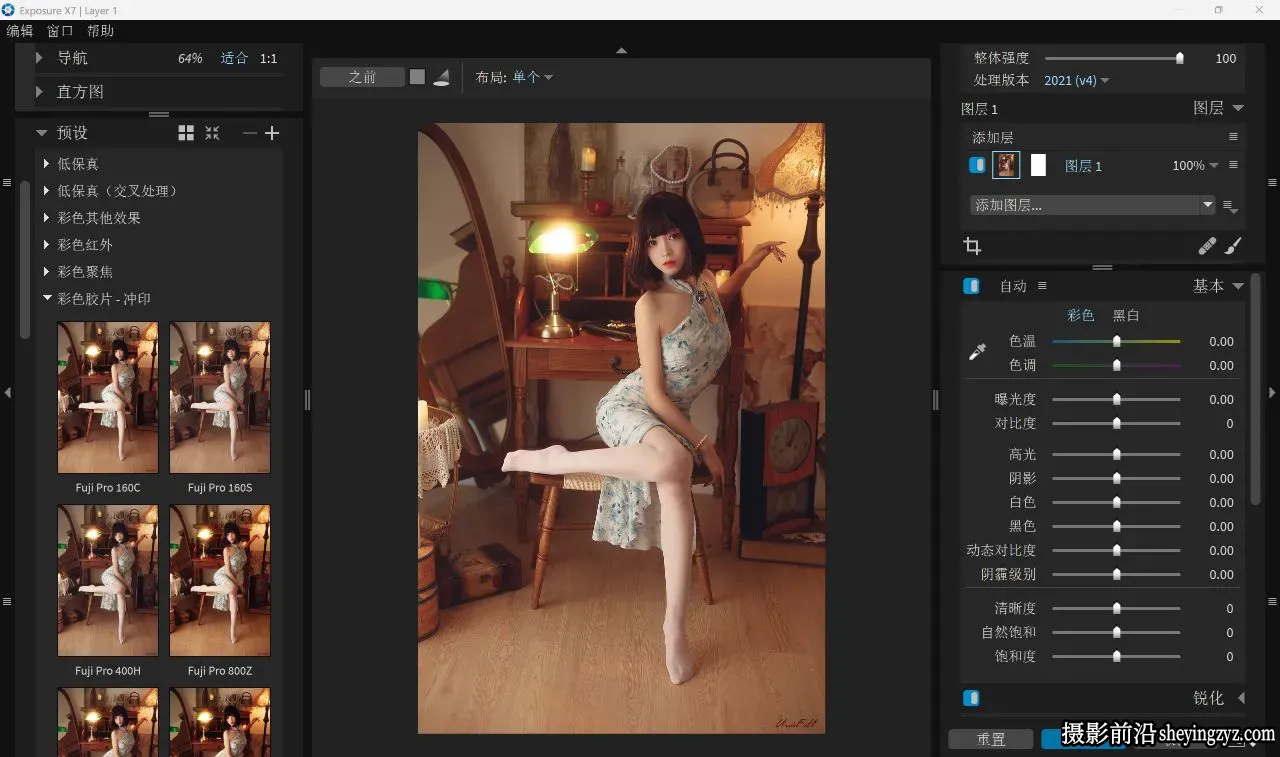The image size is (1280, 757).
Task: Click the collapse-arrows icon in presets header
Action: [x=212, y=133]
